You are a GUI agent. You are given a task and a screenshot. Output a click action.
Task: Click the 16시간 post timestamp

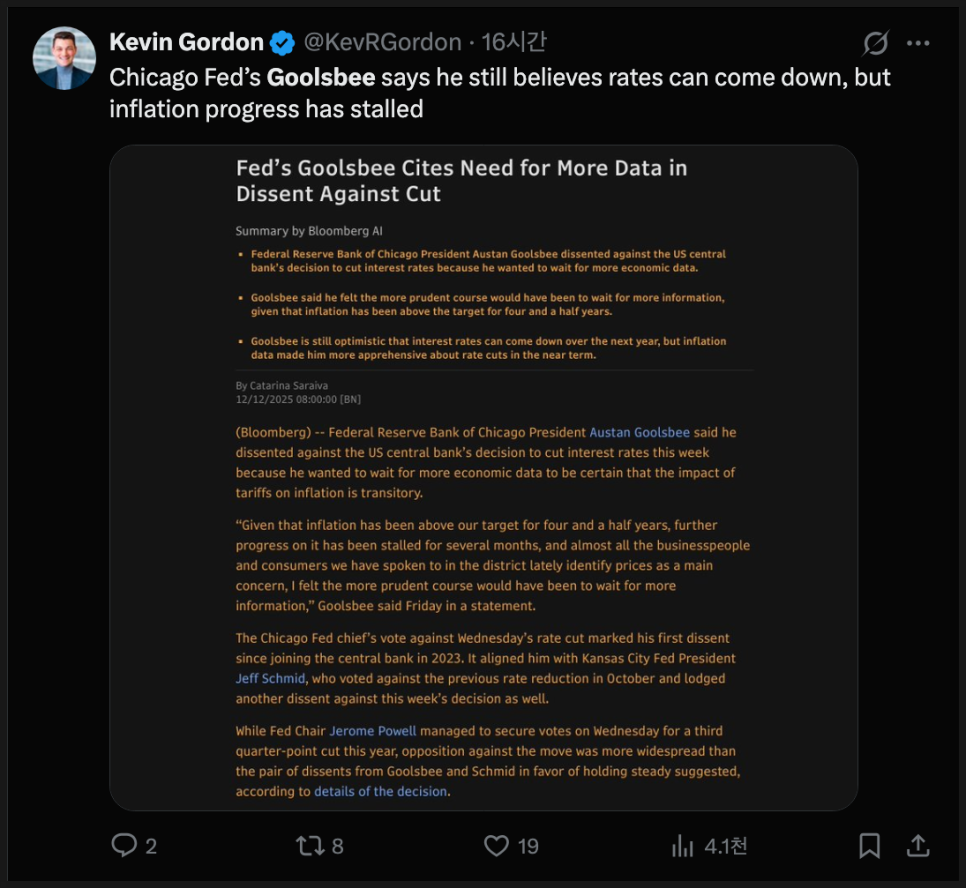[514, 43]
